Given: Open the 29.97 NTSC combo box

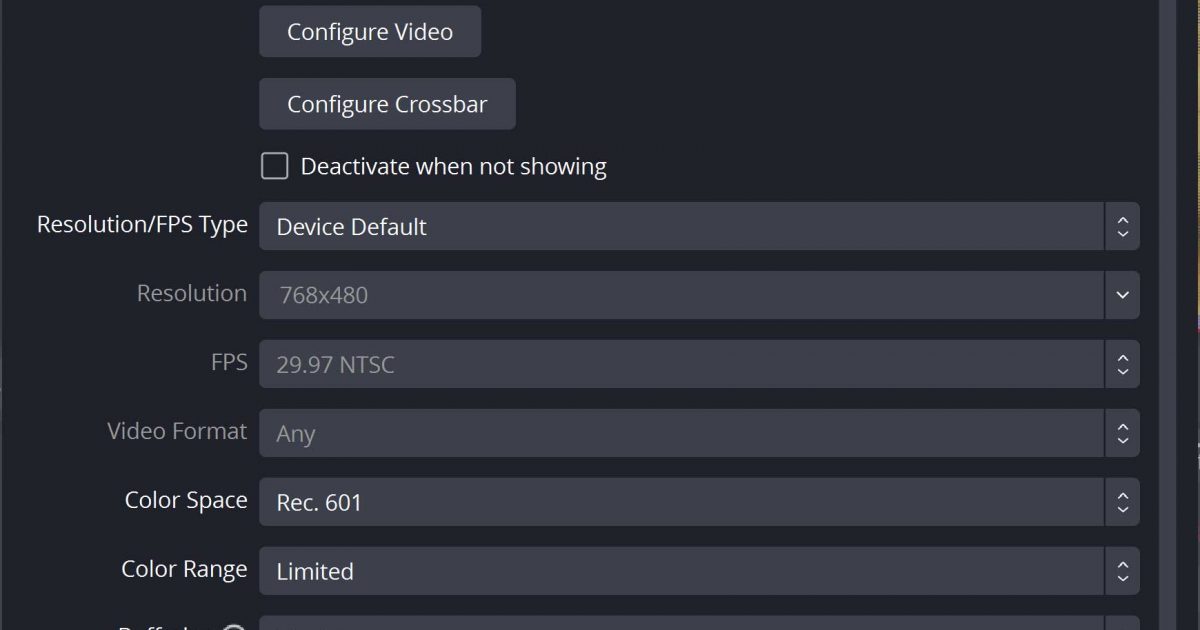Looking at the screenshot, I should click(x=680, y=364).
